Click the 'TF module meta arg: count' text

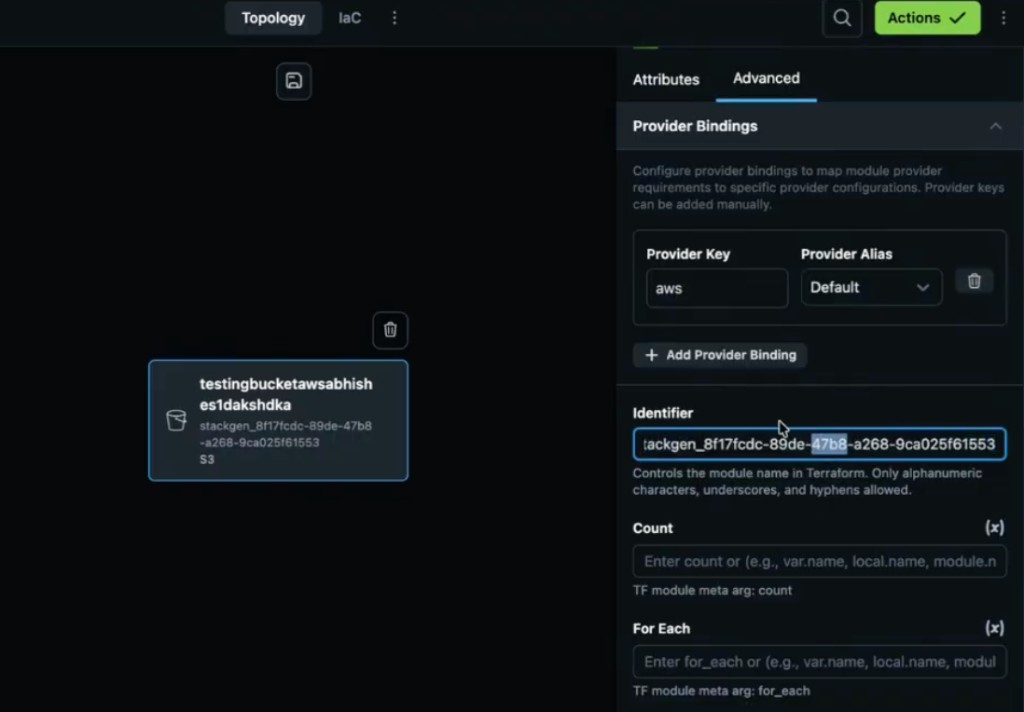pyautogui.click(x=712, y=590)
